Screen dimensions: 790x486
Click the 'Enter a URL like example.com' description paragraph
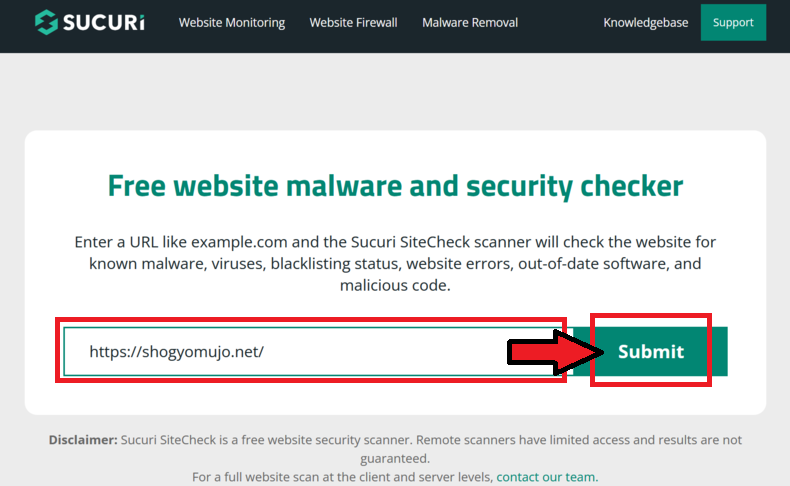point(395,263)
